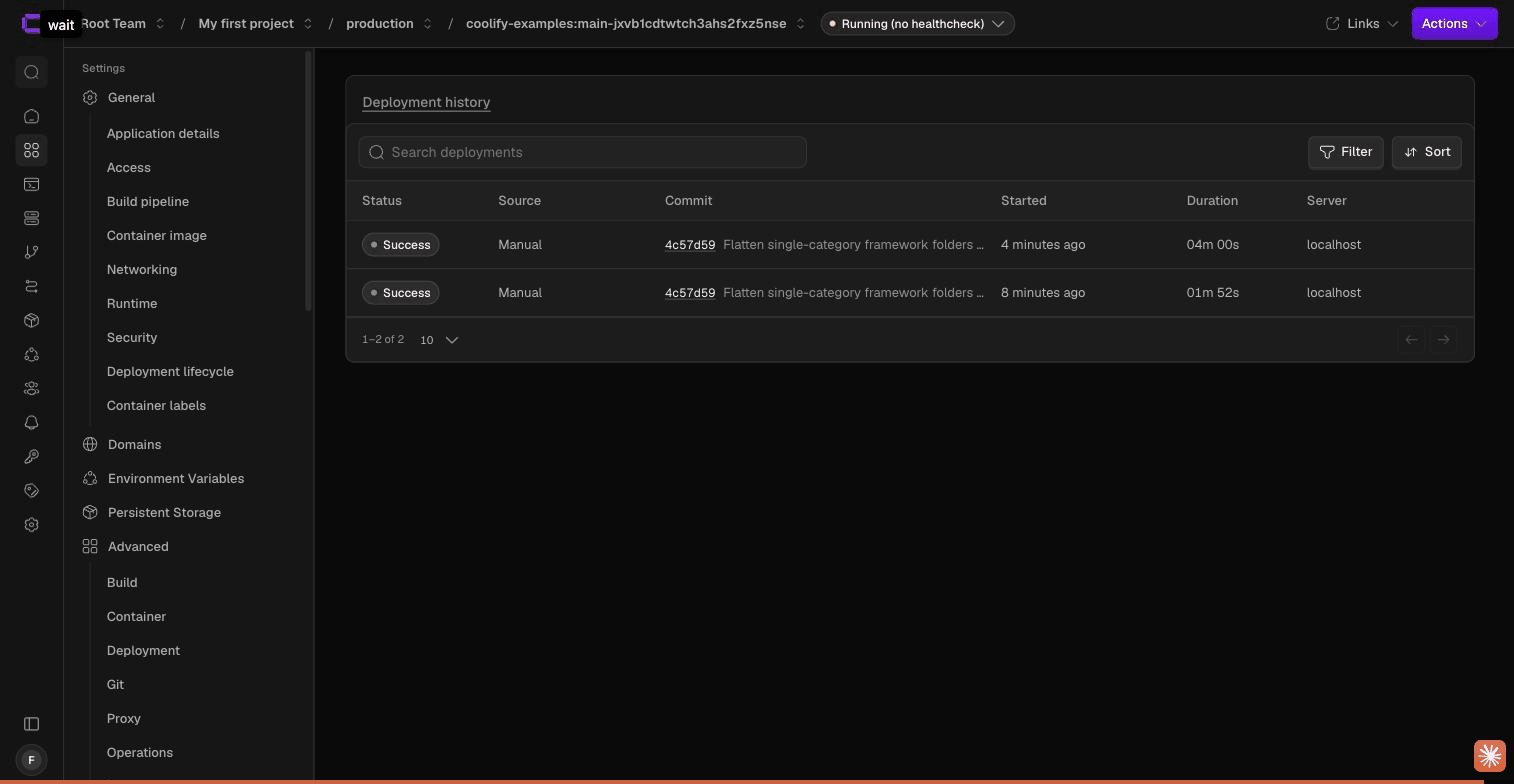Open commit 4c57d59 started 4 minutes ago
This screenshot has height=784, width=1514.
coord(690,245)
